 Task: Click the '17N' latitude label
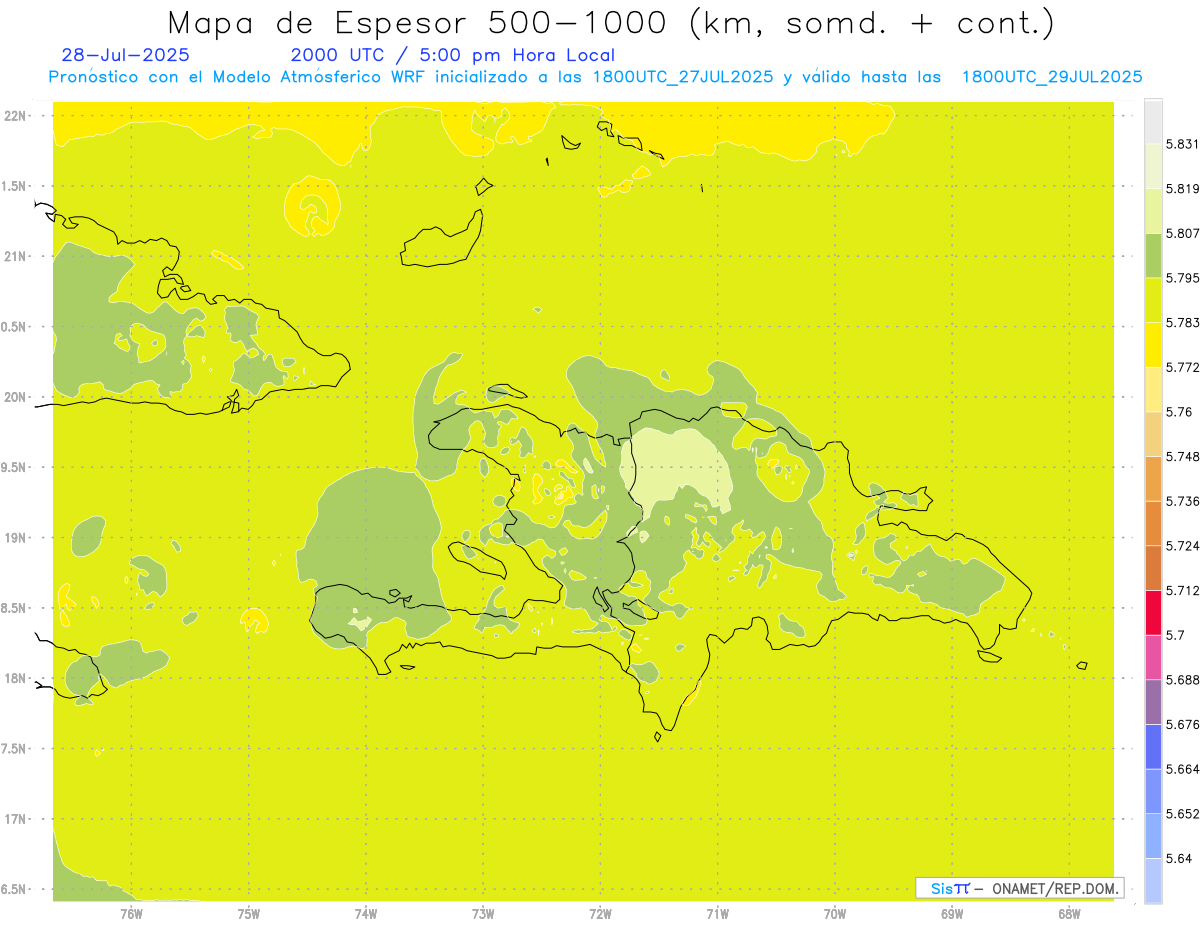(17, 819)
